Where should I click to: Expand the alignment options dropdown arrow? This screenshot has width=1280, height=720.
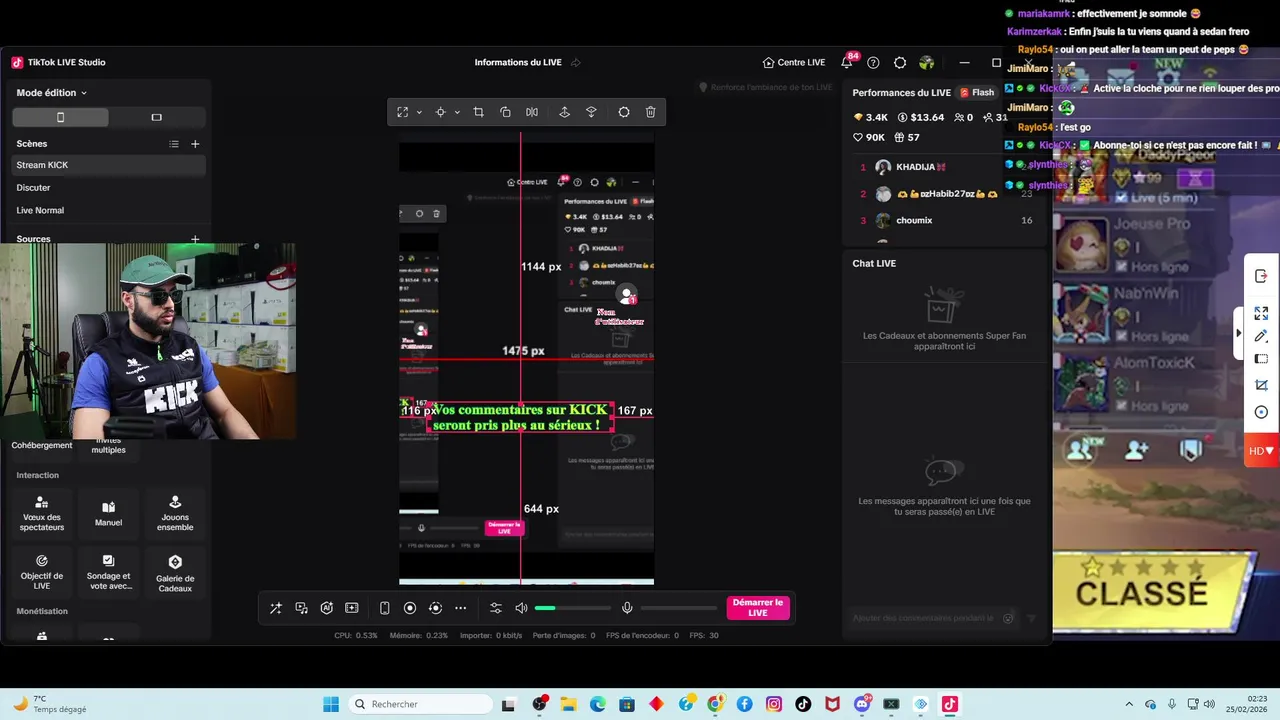point(457,112)
